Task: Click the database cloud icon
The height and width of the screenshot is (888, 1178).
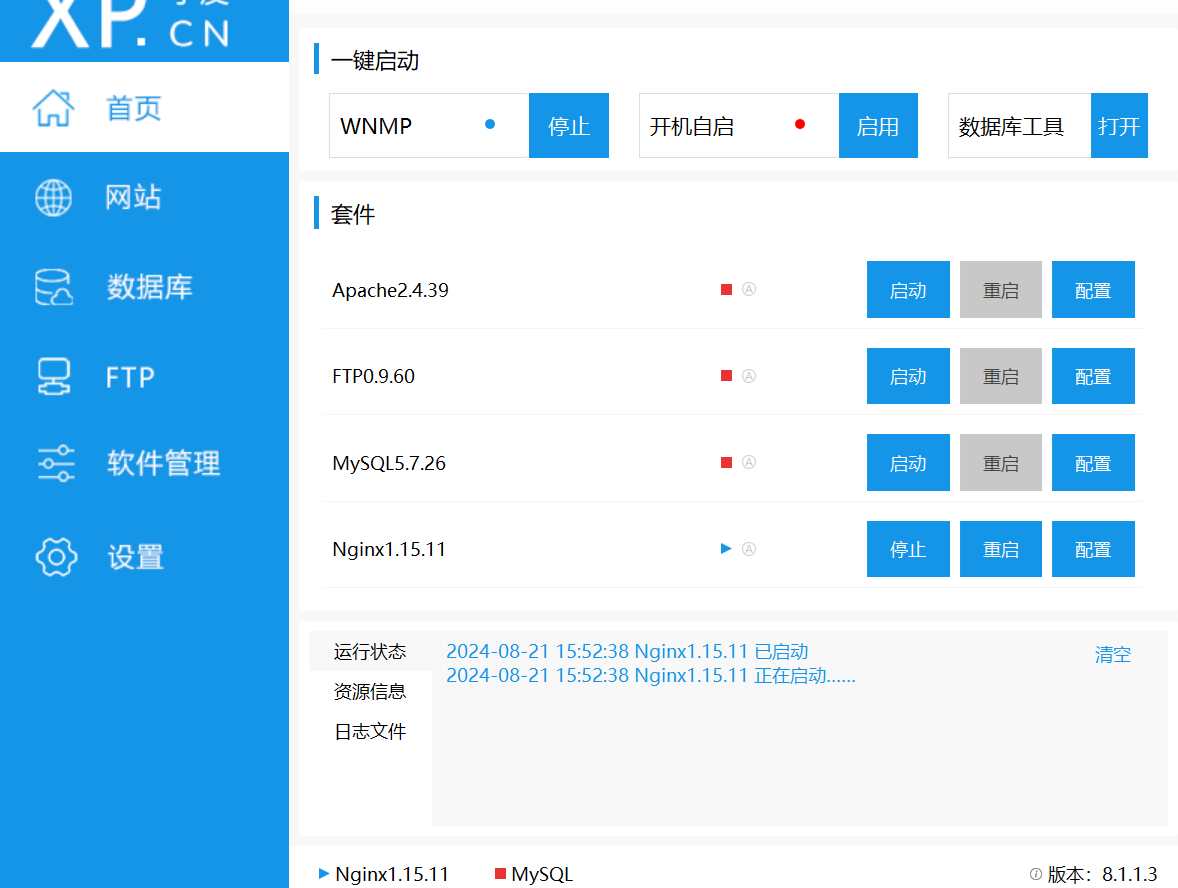Action: point(54,287)
